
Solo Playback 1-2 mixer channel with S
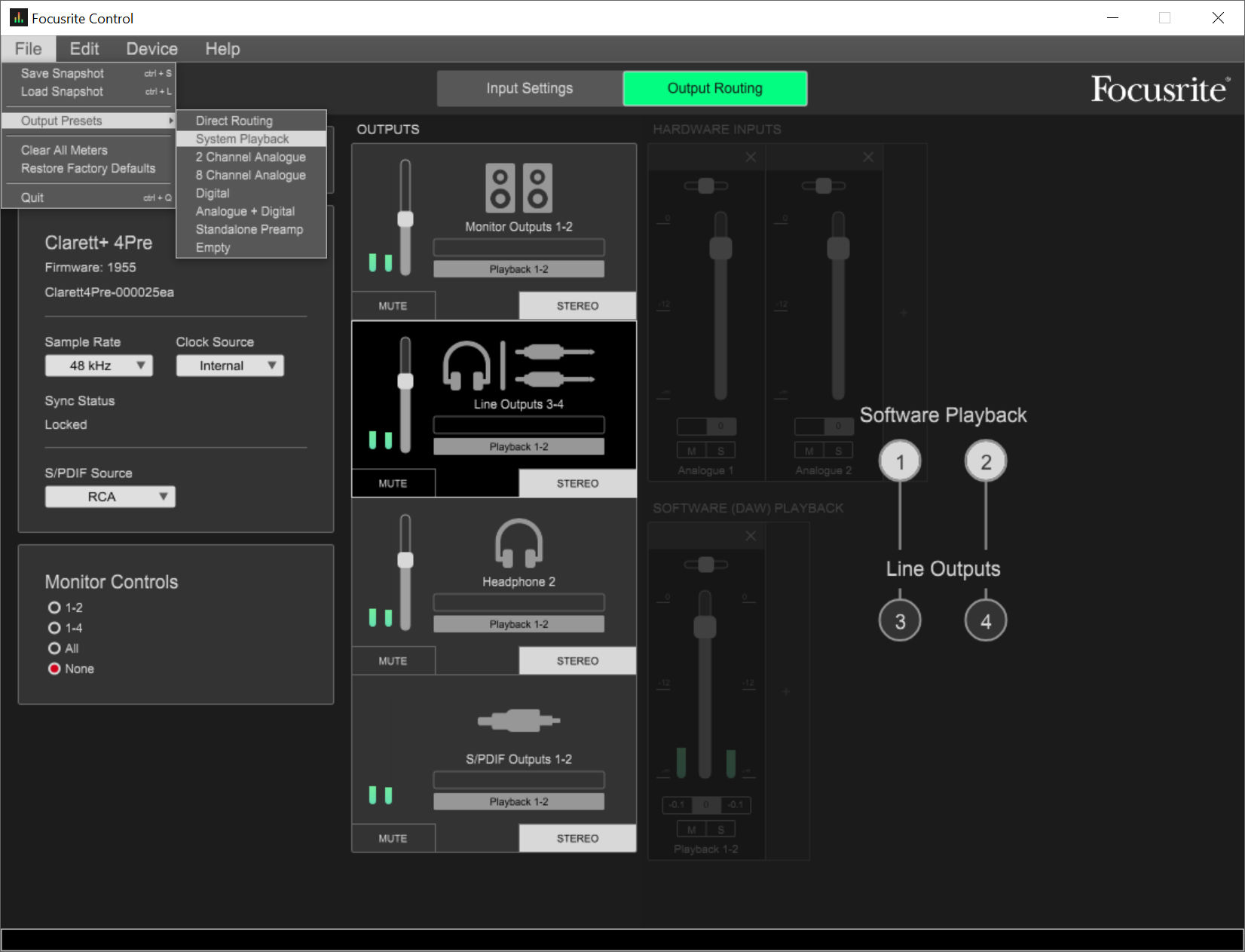coord(721,829)
